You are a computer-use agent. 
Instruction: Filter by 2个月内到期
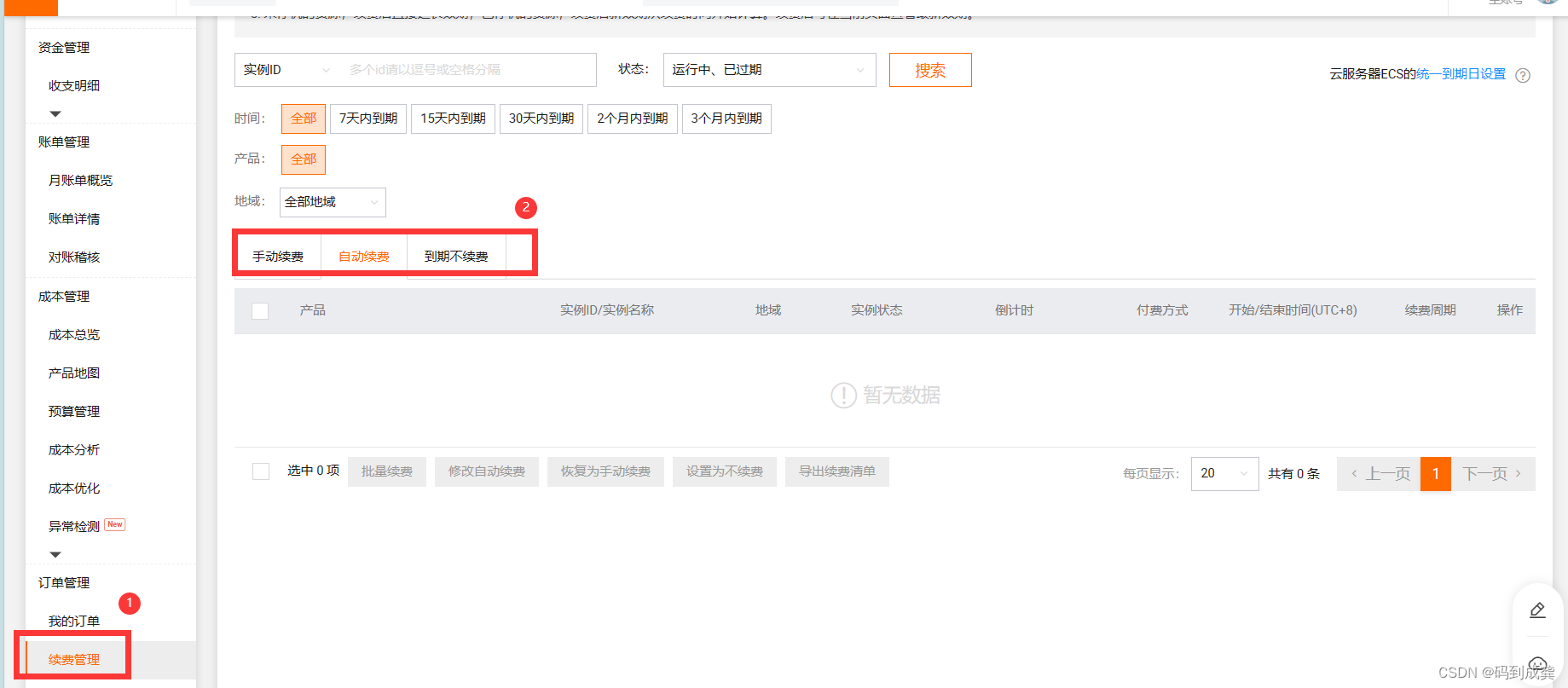point(633,119)
